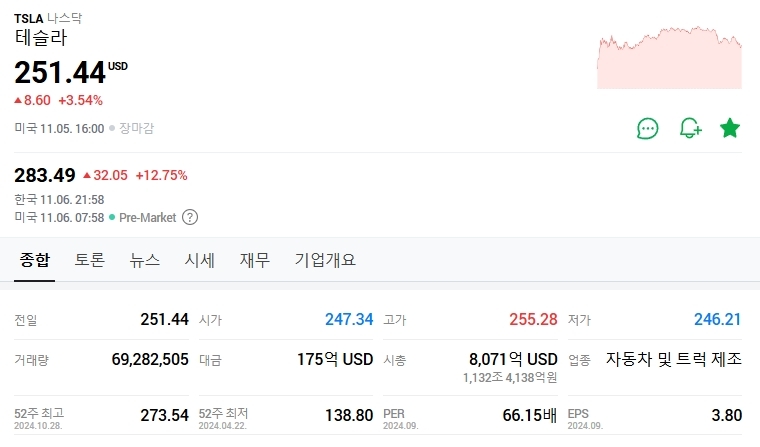This screenshot has height=447, width=760.
Task: Click the EPS value 3.80
Action: point(727,415)
